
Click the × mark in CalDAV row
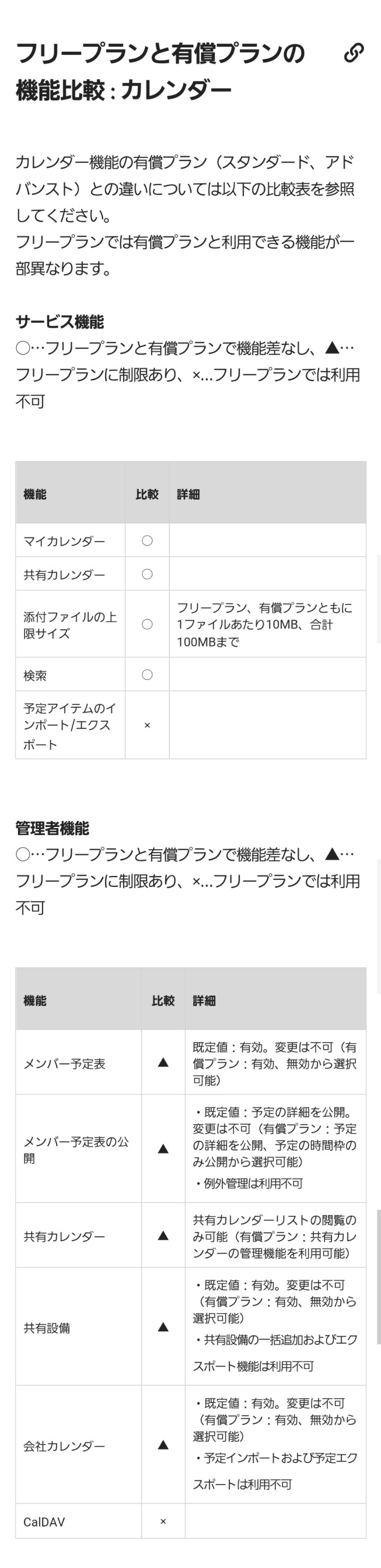[163, 1522]
